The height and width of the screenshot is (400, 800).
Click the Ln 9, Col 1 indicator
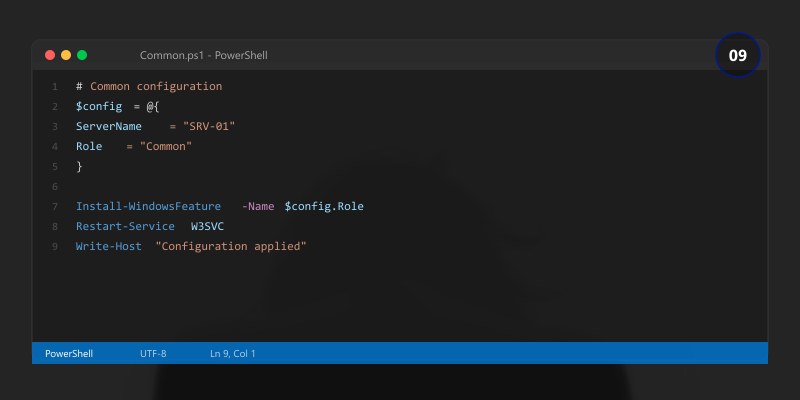(233, 353)
